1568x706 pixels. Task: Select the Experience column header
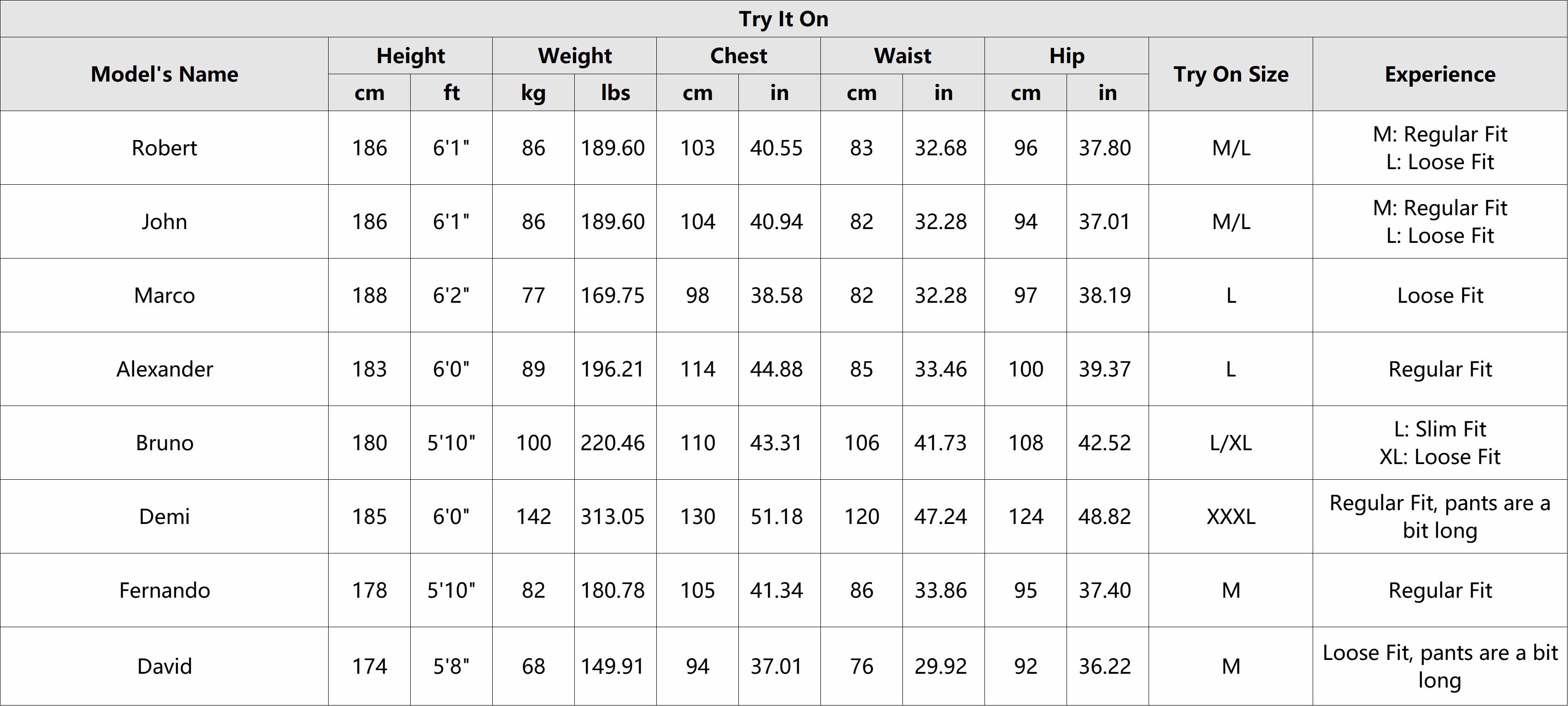(x=1439, y=74)
